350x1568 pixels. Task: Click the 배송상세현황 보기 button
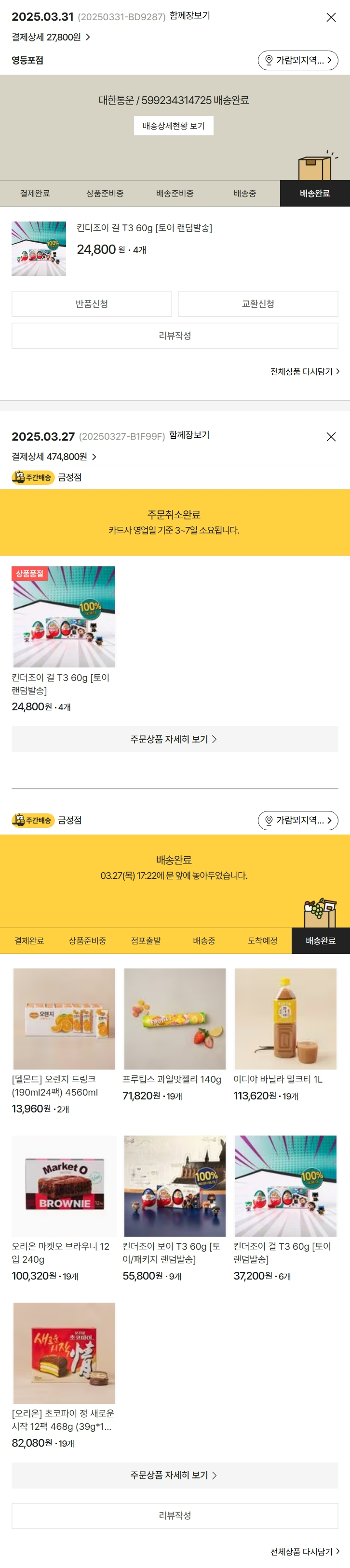pos(174,126)
